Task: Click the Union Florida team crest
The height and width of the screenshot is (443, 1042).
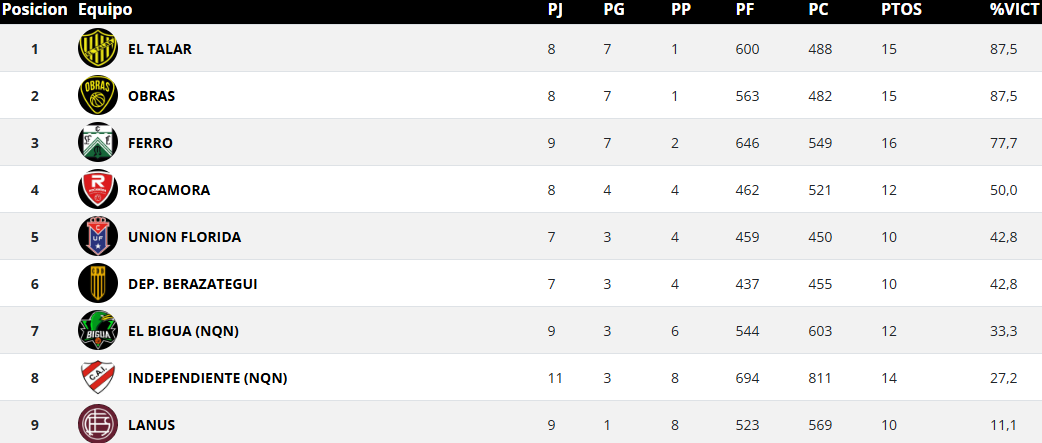Action: [x=97, y=237]
